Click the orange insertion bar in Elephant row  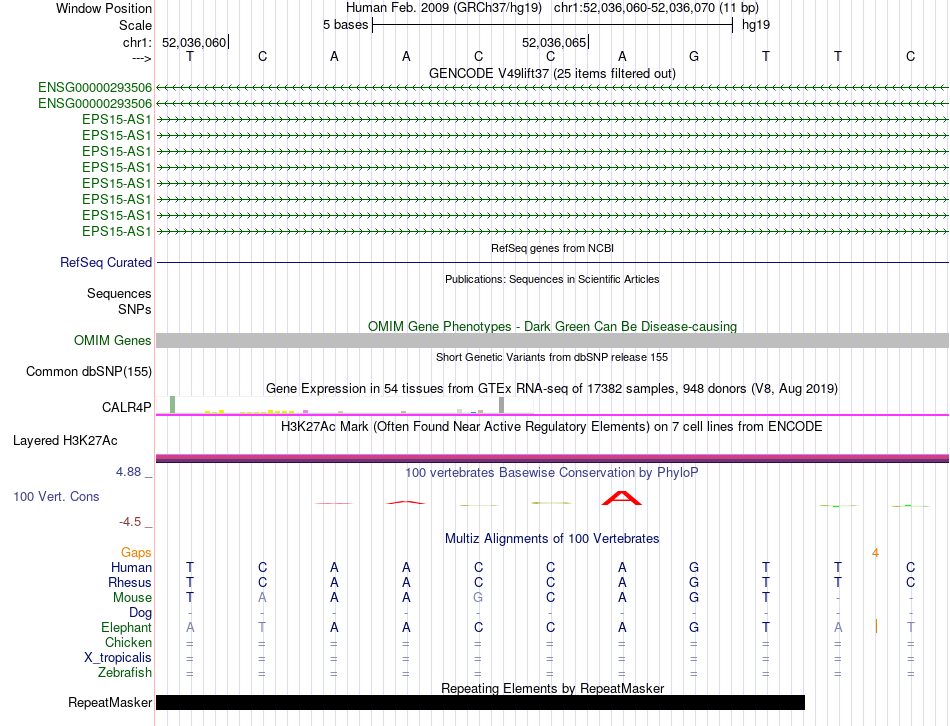point(876,626)
